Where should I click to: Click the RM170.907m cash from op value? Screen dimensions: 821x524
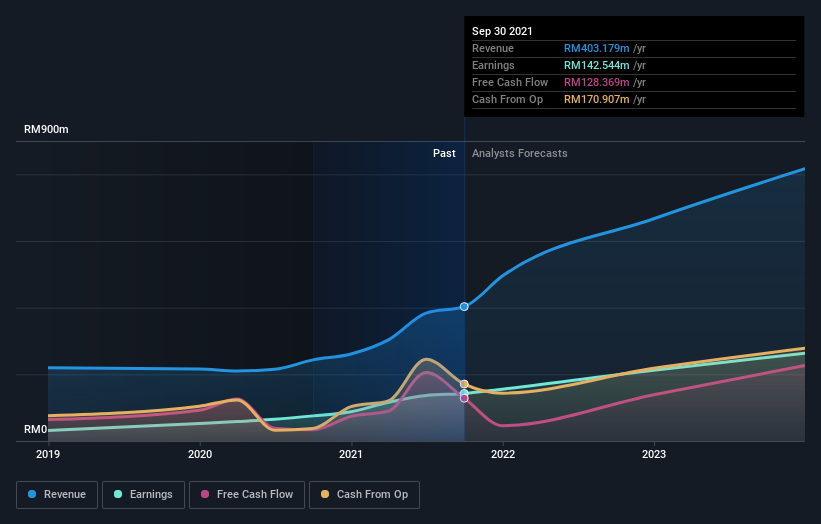[596, 99]
